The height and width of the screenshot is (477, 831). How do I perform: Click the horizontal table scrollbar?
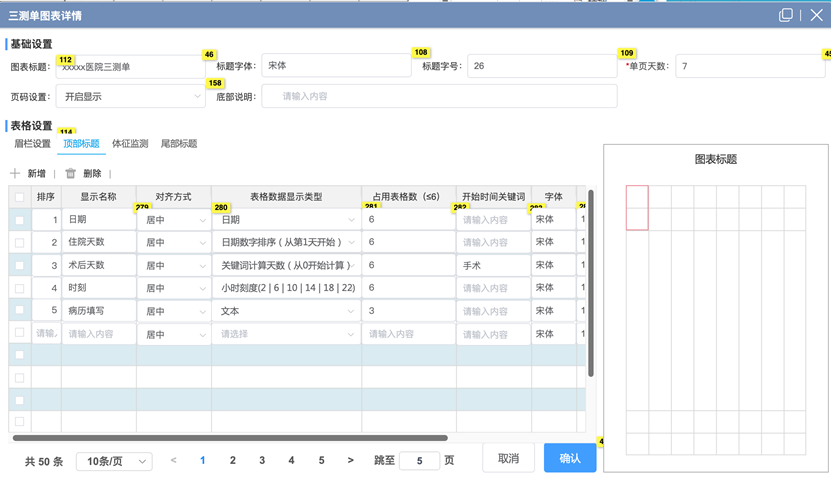pos(230,438)
